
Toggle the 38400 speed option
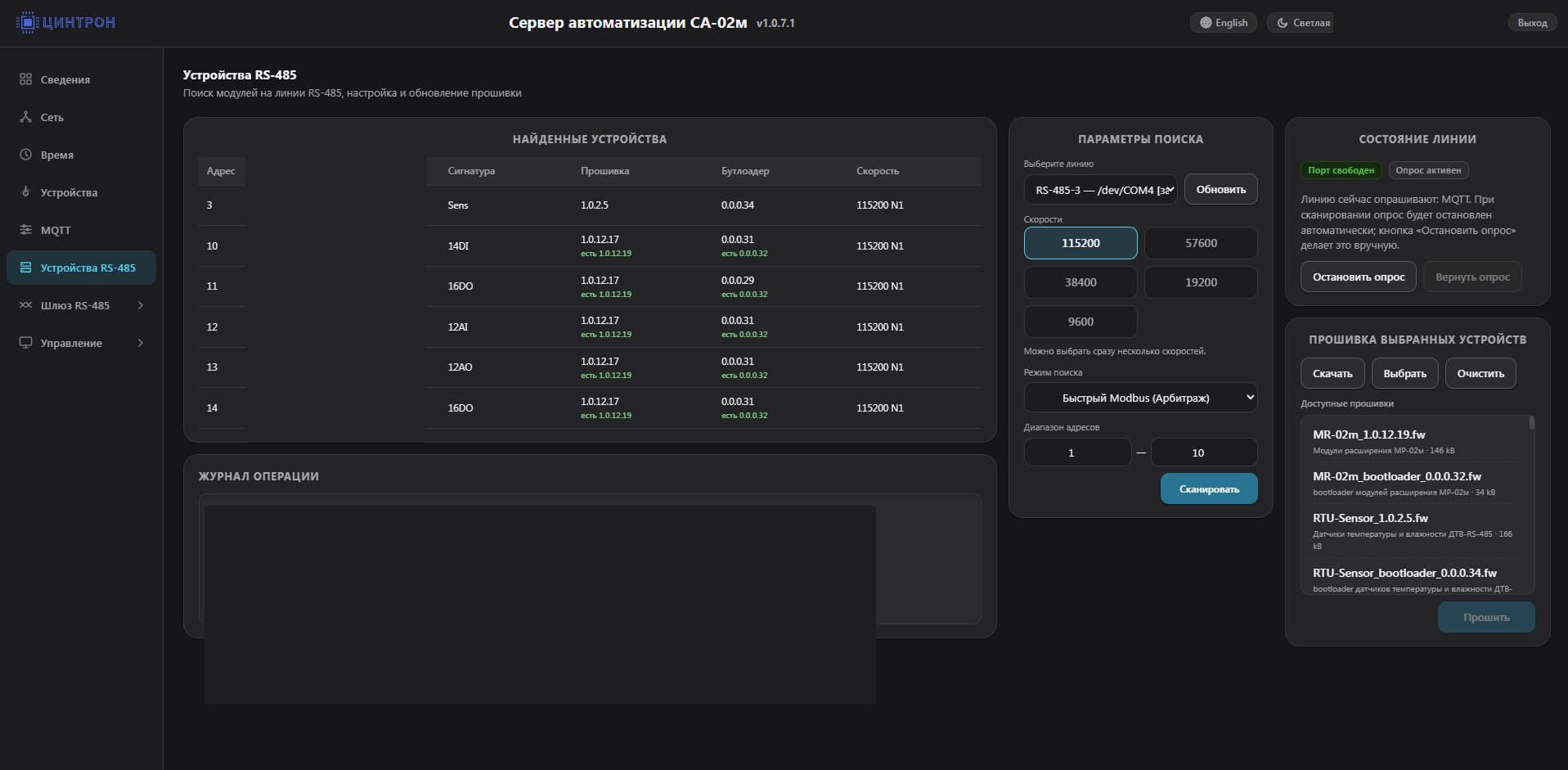tap(1081, 282)
